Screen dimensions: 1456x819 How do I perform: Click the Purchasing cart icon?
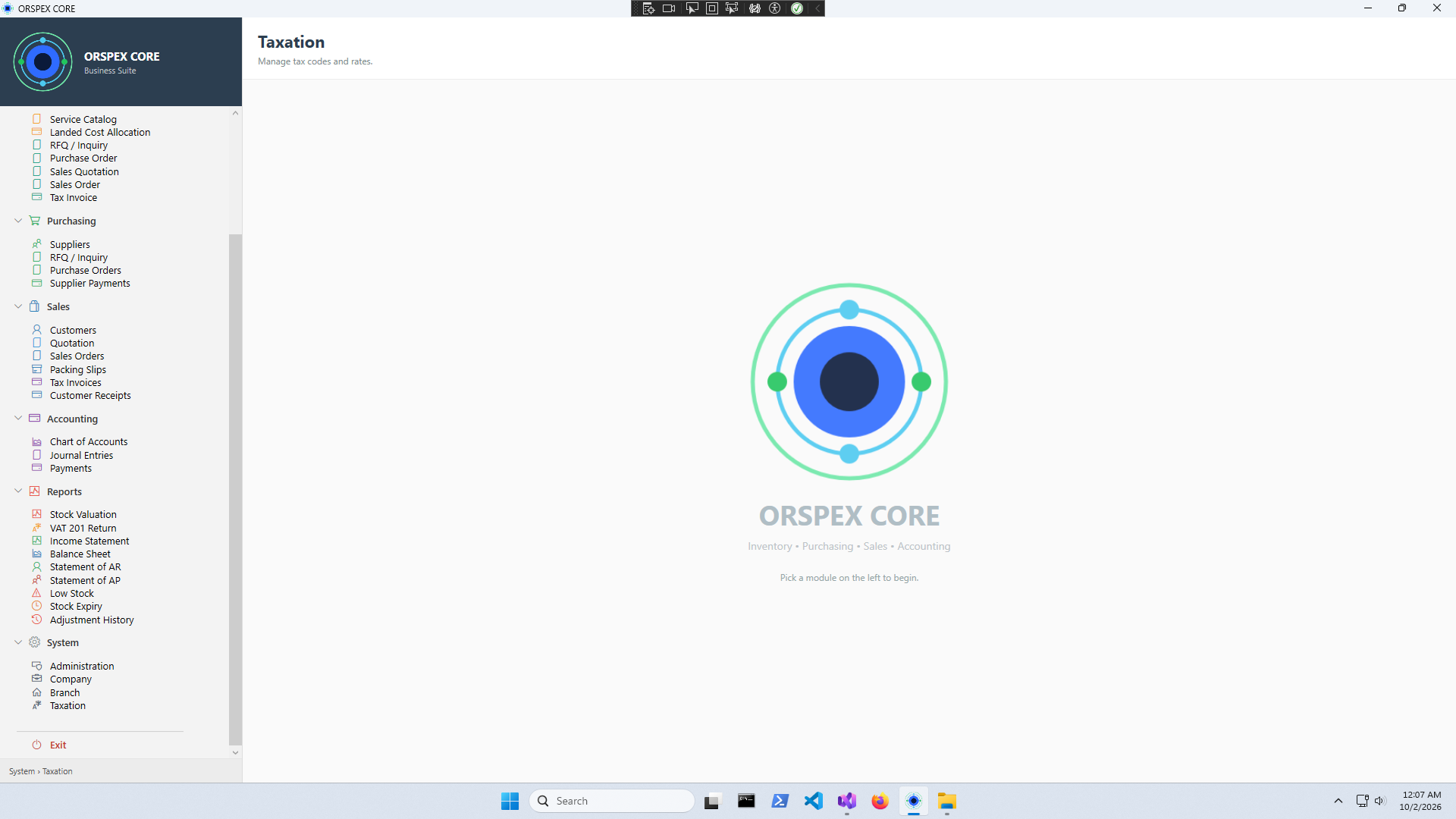[x=34, y=221]
